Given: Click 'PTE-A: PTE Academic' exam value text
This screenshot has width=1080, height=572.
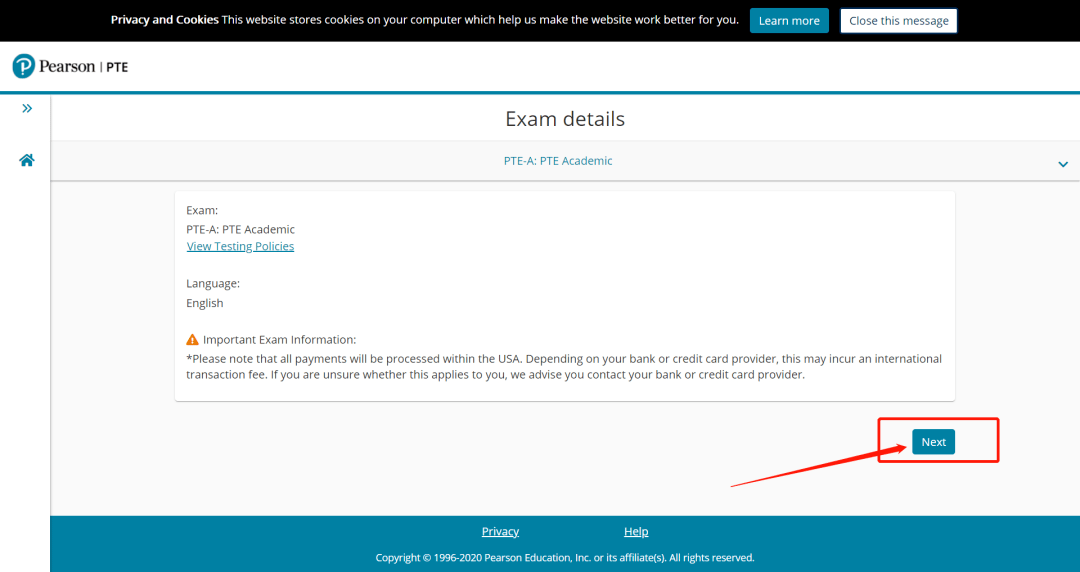Looking at the screenshot, I should pos(240,229).
